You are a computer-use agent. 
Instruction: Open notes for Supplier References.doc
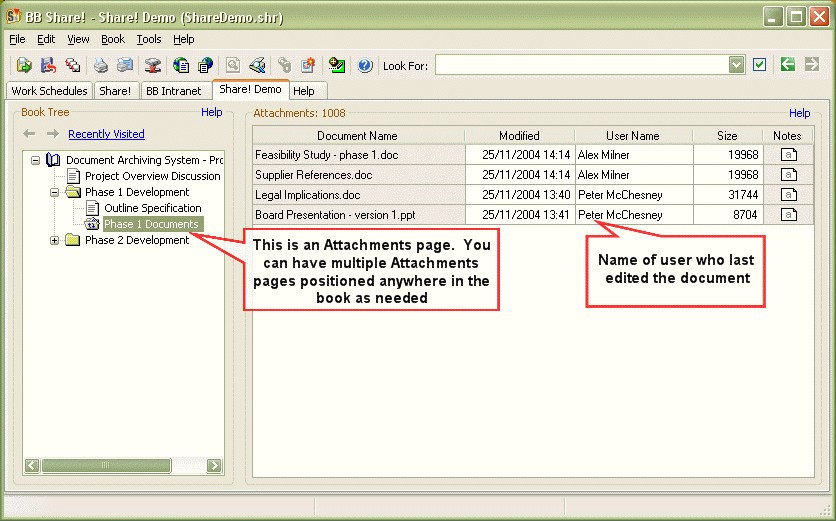[x=789, y=175]
